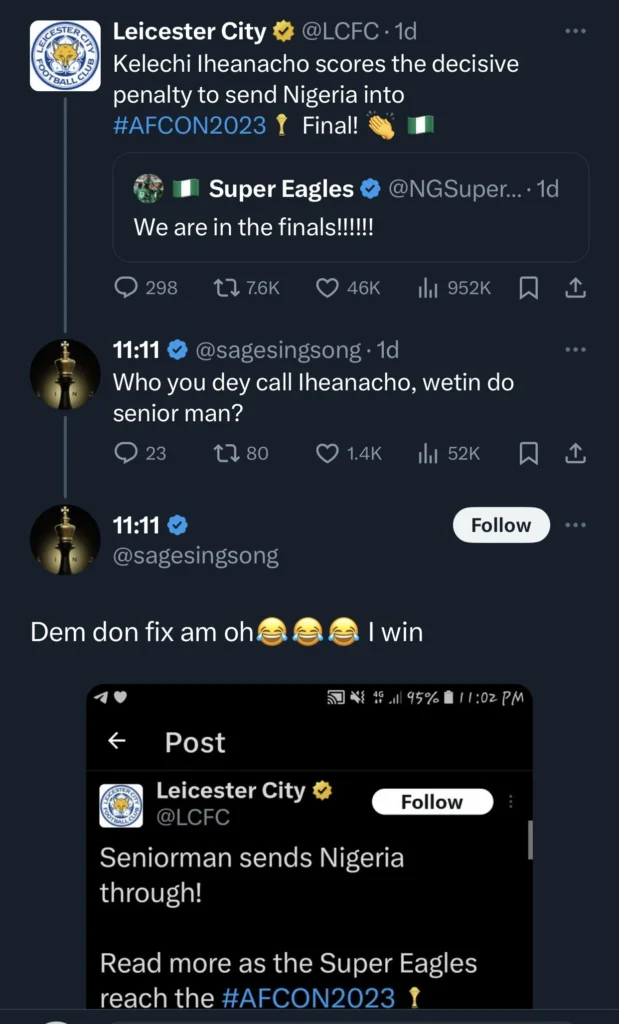Tap the verified badge next to Leicester City
The image size is (619, 1024).
coord(283,30)
